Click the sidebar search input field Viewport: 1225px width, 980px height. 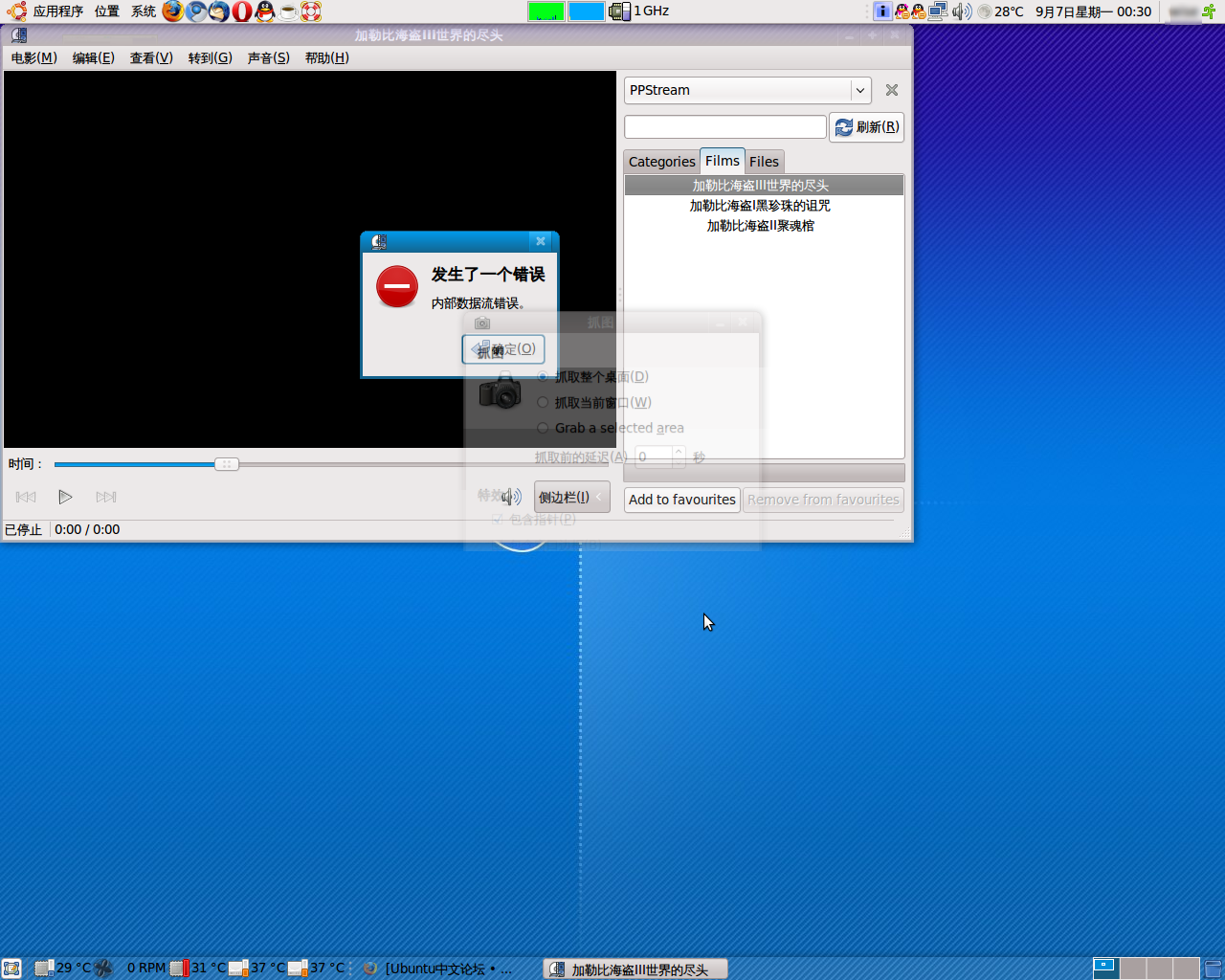[724, 126]
